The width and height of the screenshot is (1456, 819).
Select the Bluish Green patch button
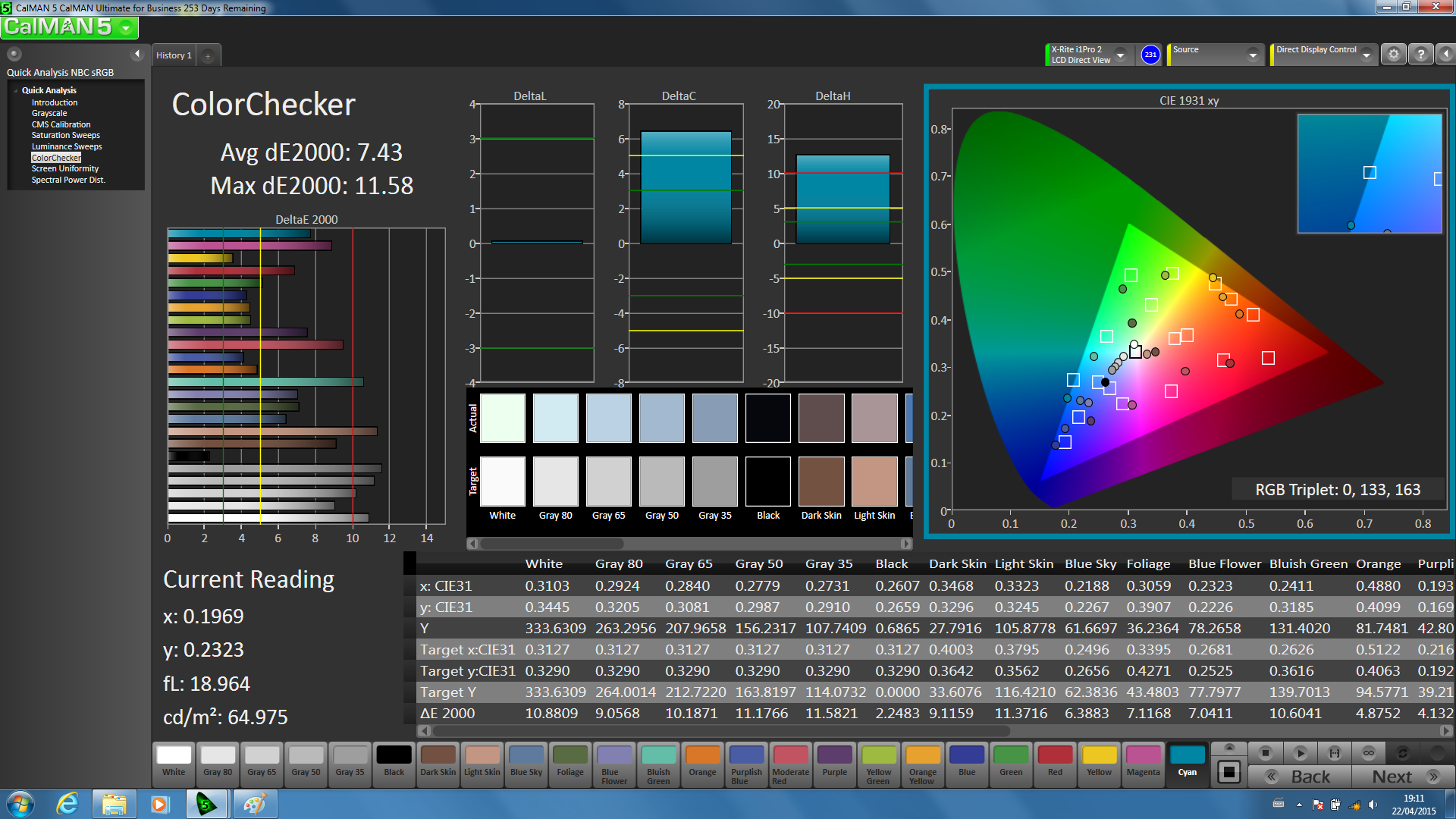[658, 764]
